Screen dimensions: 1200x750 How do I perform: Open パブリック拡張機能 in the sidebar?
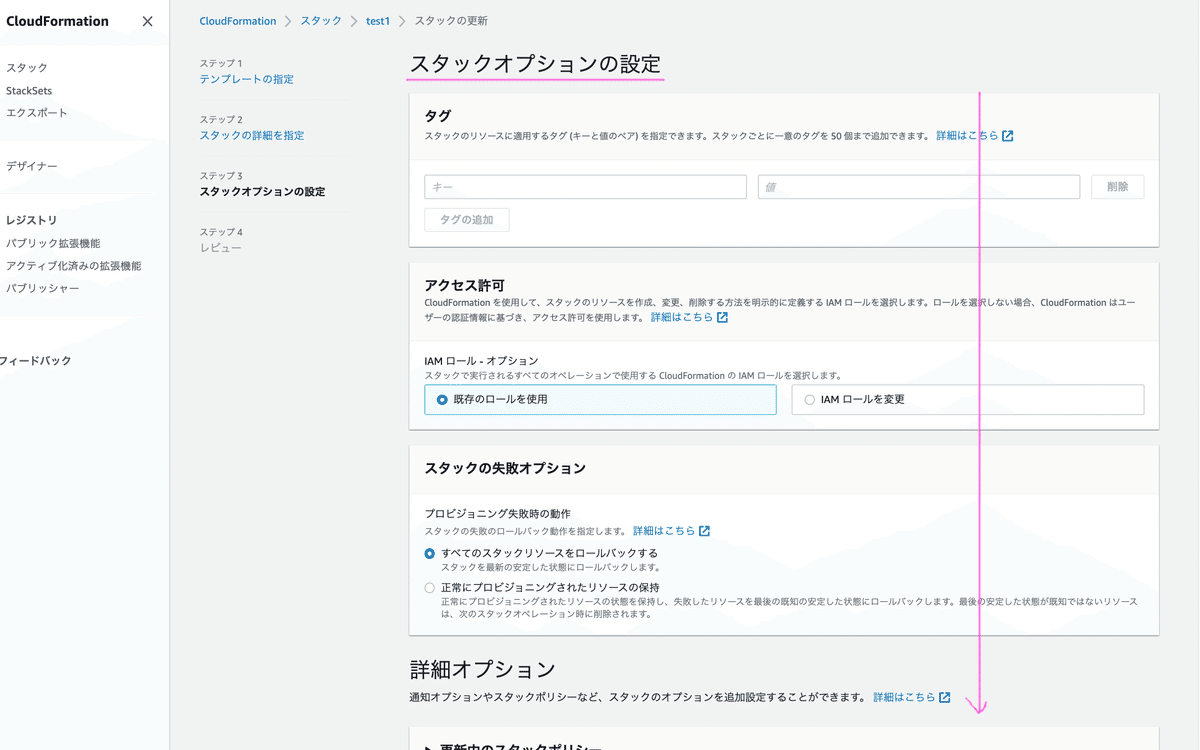pyautogui.click(x=53, y=243)
